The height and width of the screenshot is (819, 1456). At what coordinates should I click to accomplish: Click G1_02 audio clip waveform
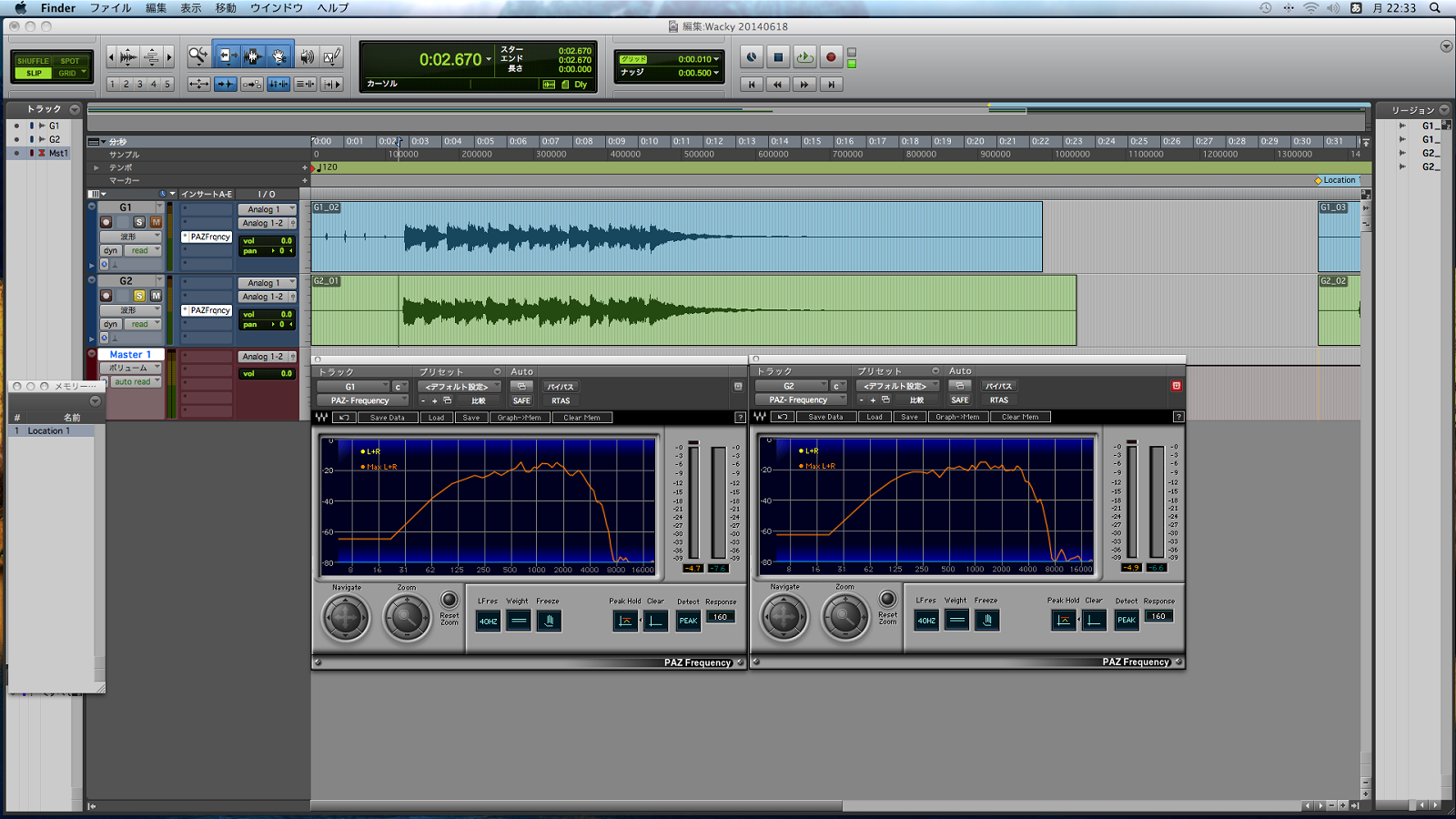click(x=677, y=237)
